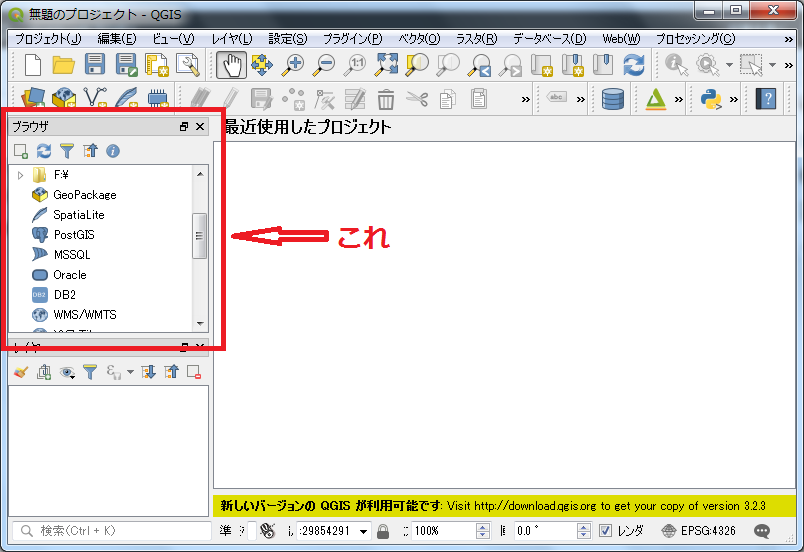Open the scale dropdown in status bar
Screen dimensions: 804x552
(364, 531)
